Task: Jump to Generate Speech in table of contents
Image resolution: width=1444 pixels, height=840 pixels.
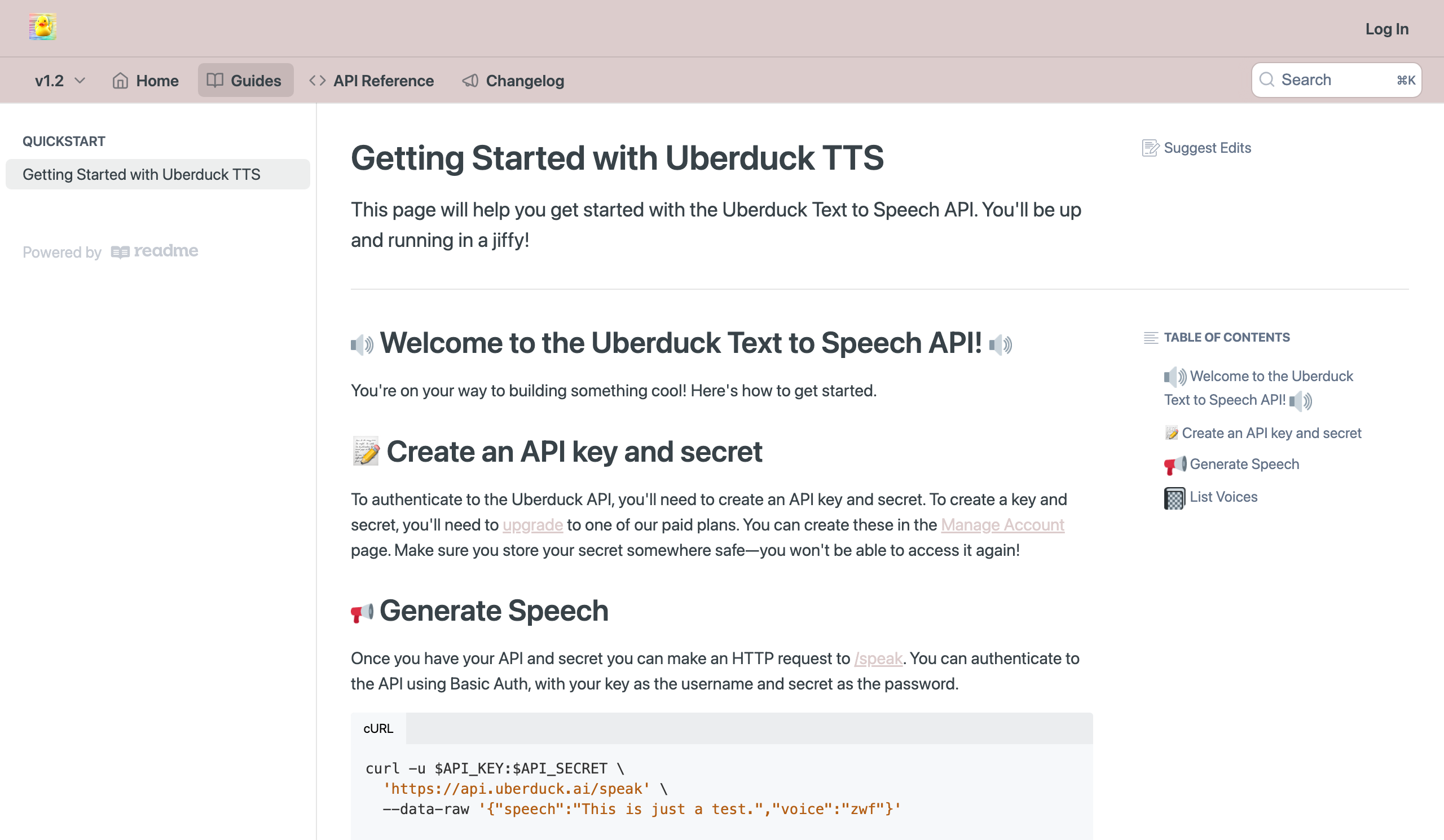Action: point(1231,465)
